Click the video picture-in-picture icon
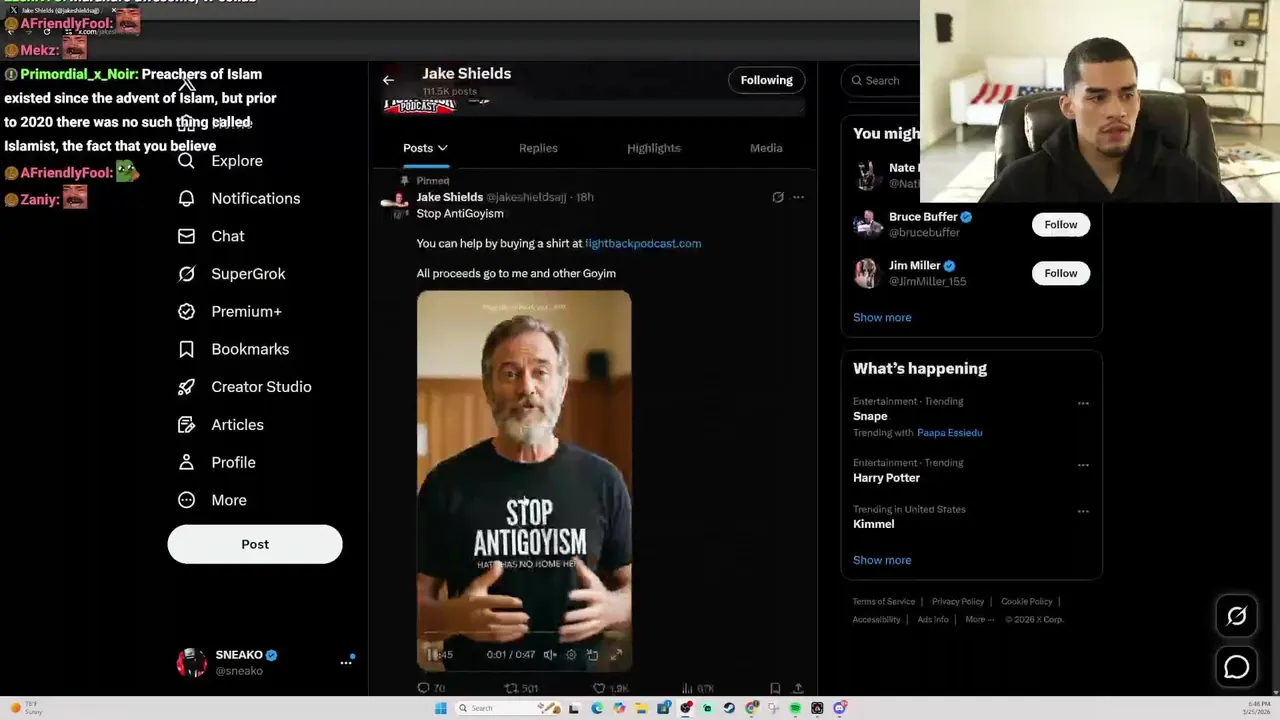 point(592,654)
